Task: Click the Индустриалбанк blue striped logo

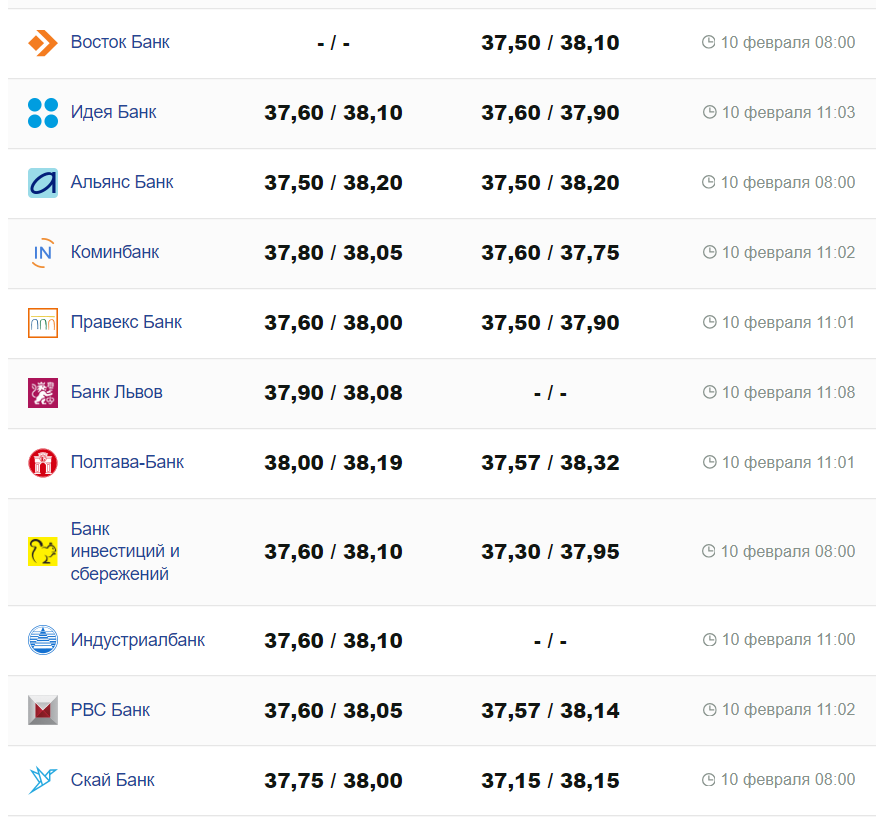Action: tap(43, 640)
